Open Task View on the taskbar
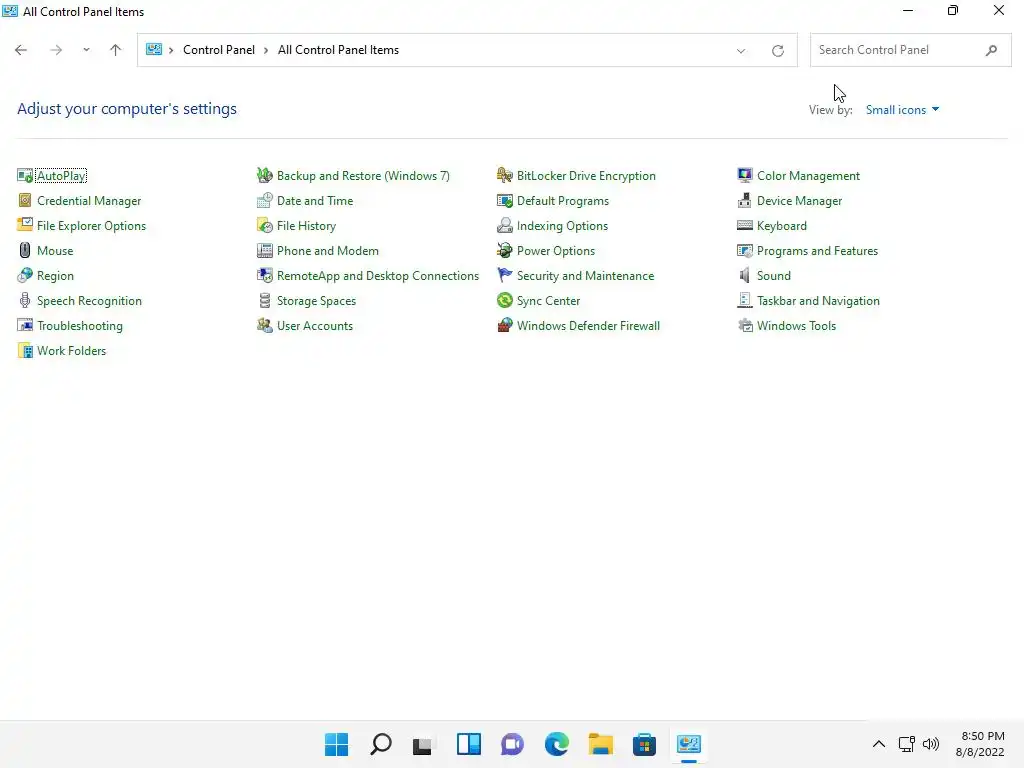 point(423,744)
